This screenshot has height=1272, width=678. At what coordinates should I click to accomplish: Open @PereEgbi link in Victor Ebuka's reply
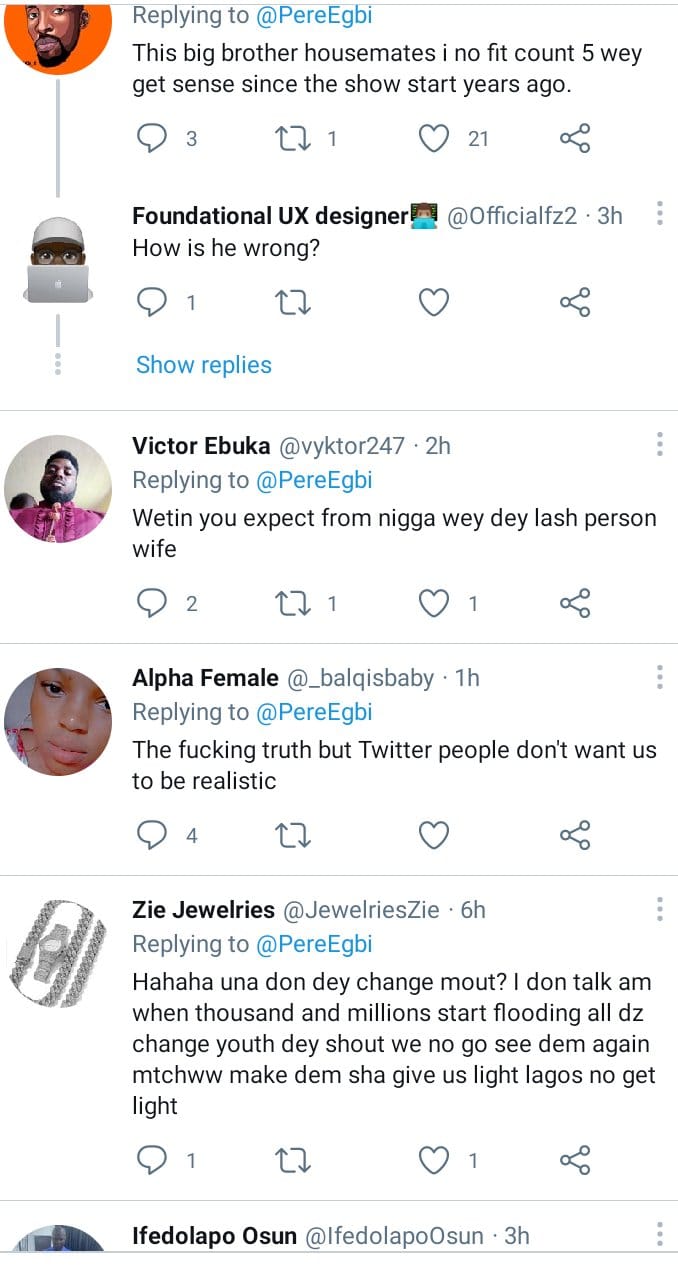click(x=314, y=480)
